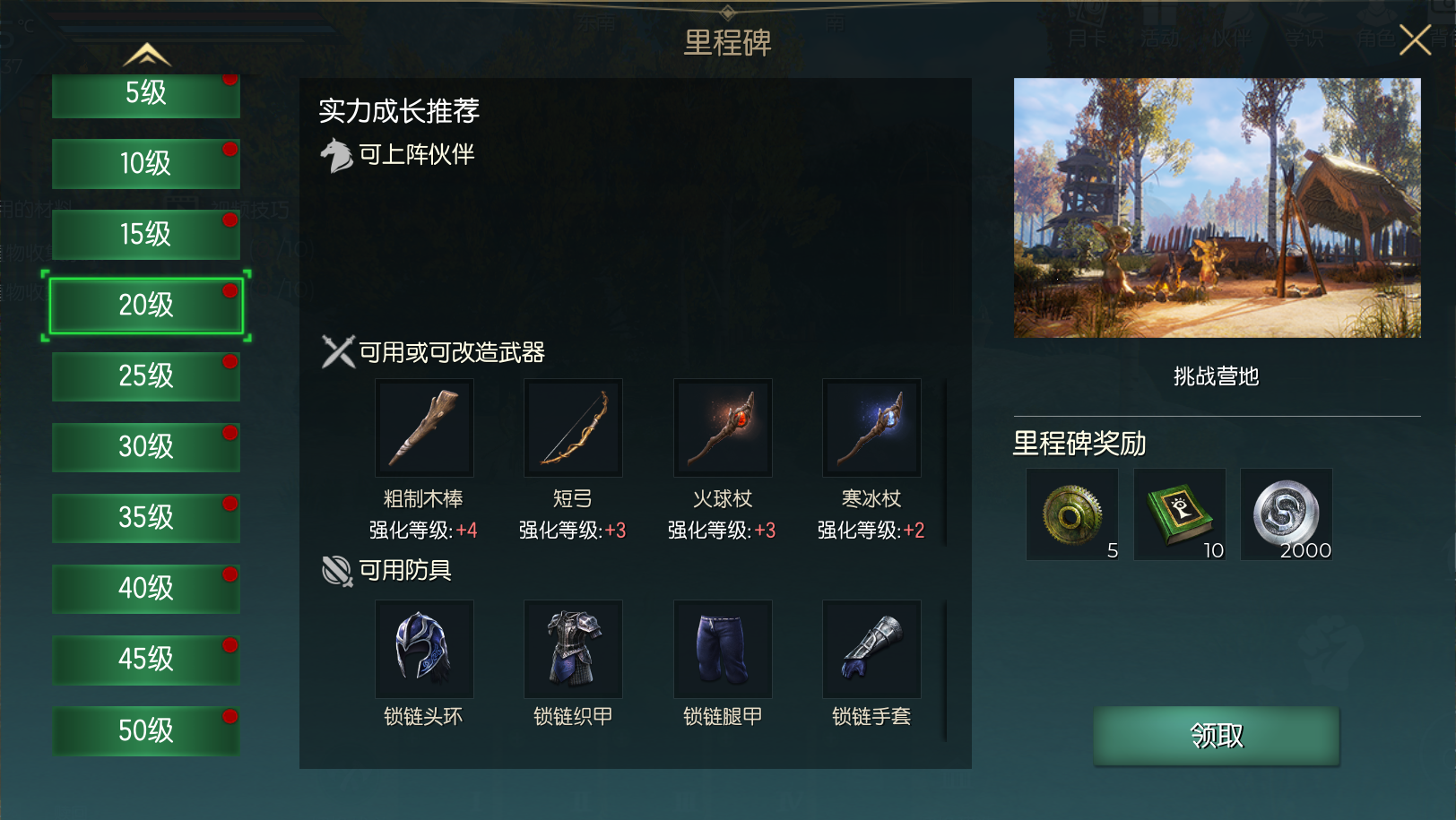Open the 挑战营地 camp preview image

1218,208
